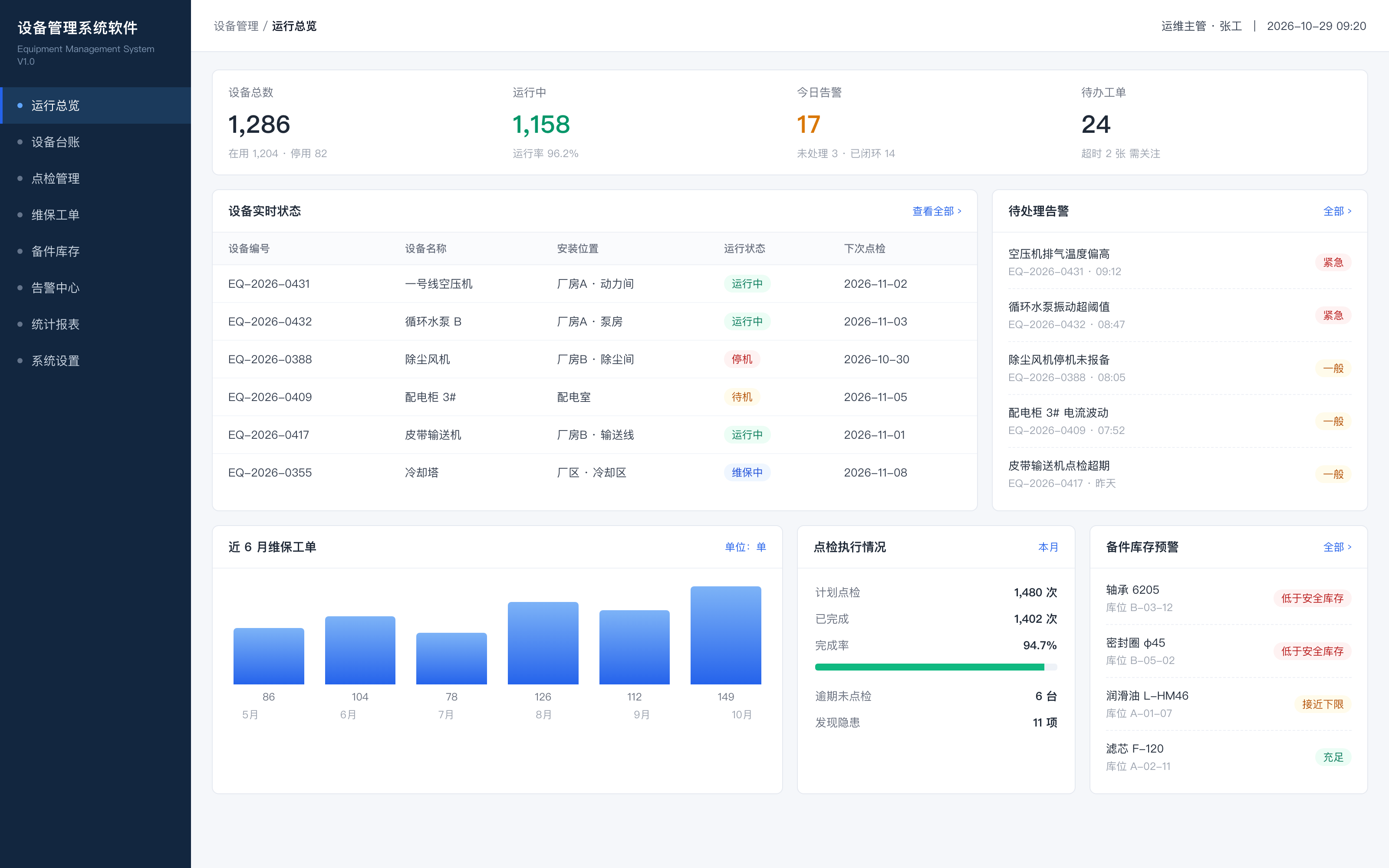The height and width of the screenshot is (868, 1389).
Task: Click 单位：单 label in chart header
Action: click(x=745, y=547)
